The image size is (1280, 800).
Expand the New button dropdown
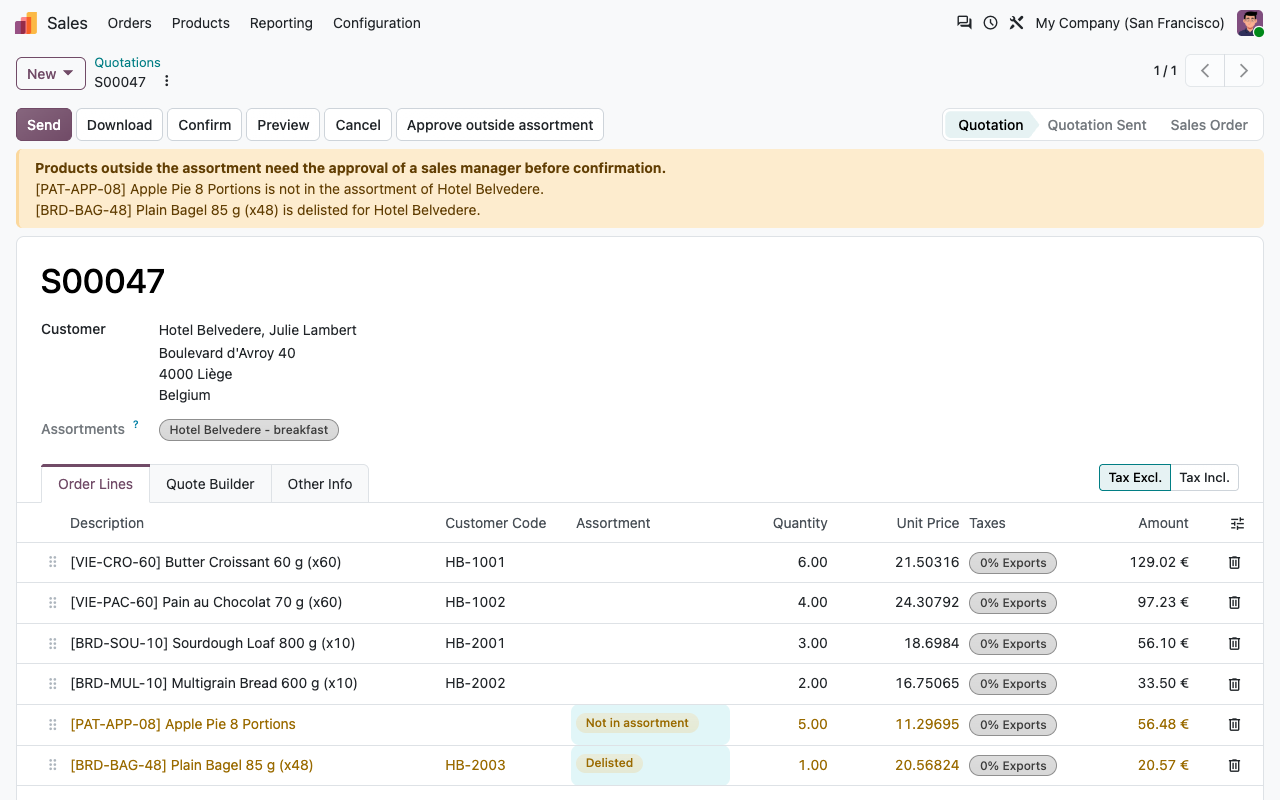tap(51, 74)
